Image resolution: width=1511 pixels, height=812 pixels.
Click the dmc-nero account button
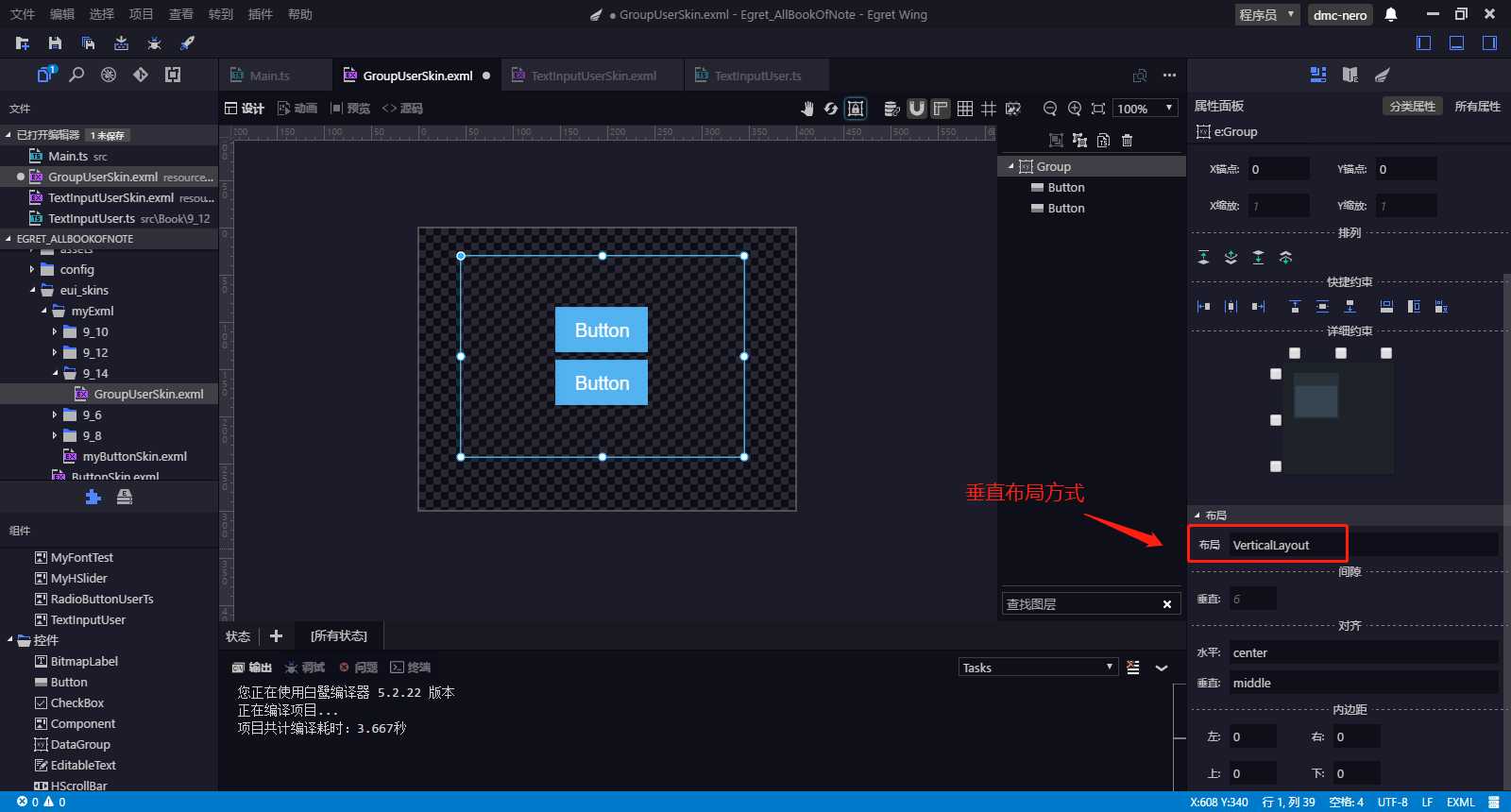[1340, 14]
